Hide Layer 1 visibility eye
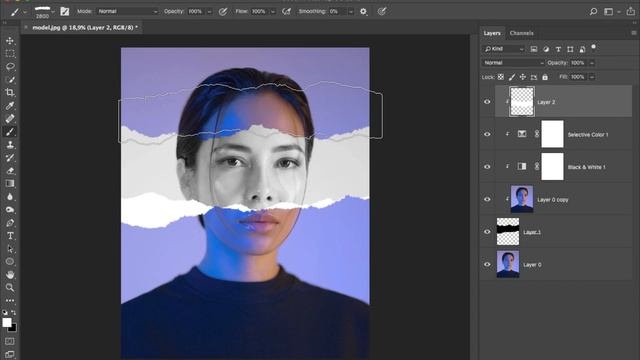The width and height of the screenshot is (640, 360). pyautogui.click(x=487, y=232)
